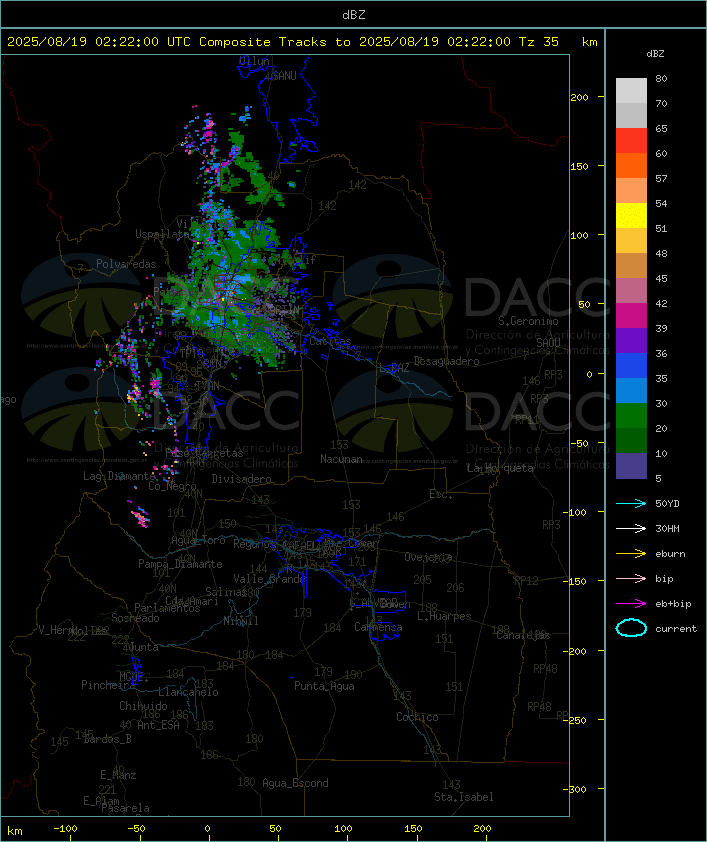Screen dimensions: 707x842
Task: Click the magenta eb+bip arrow in legend
Action: (x=631, y=604)
